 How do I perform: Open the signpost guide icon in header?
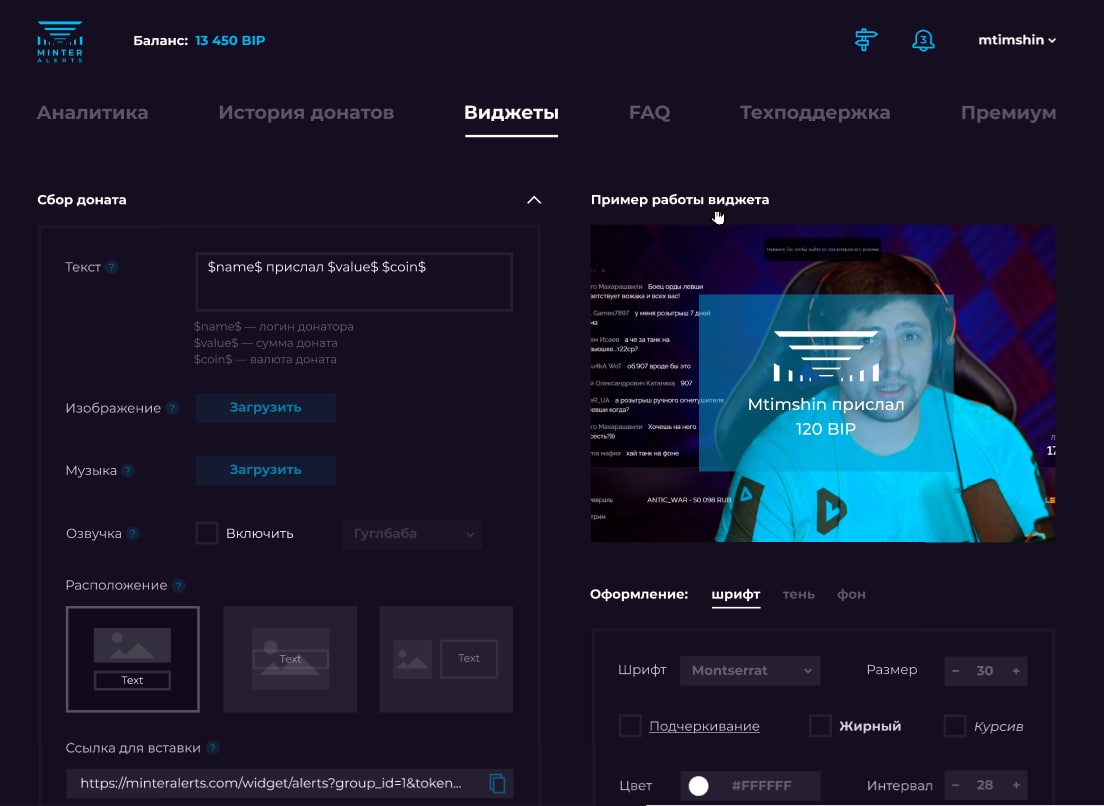pyautogui.click(x=865, y=40)
